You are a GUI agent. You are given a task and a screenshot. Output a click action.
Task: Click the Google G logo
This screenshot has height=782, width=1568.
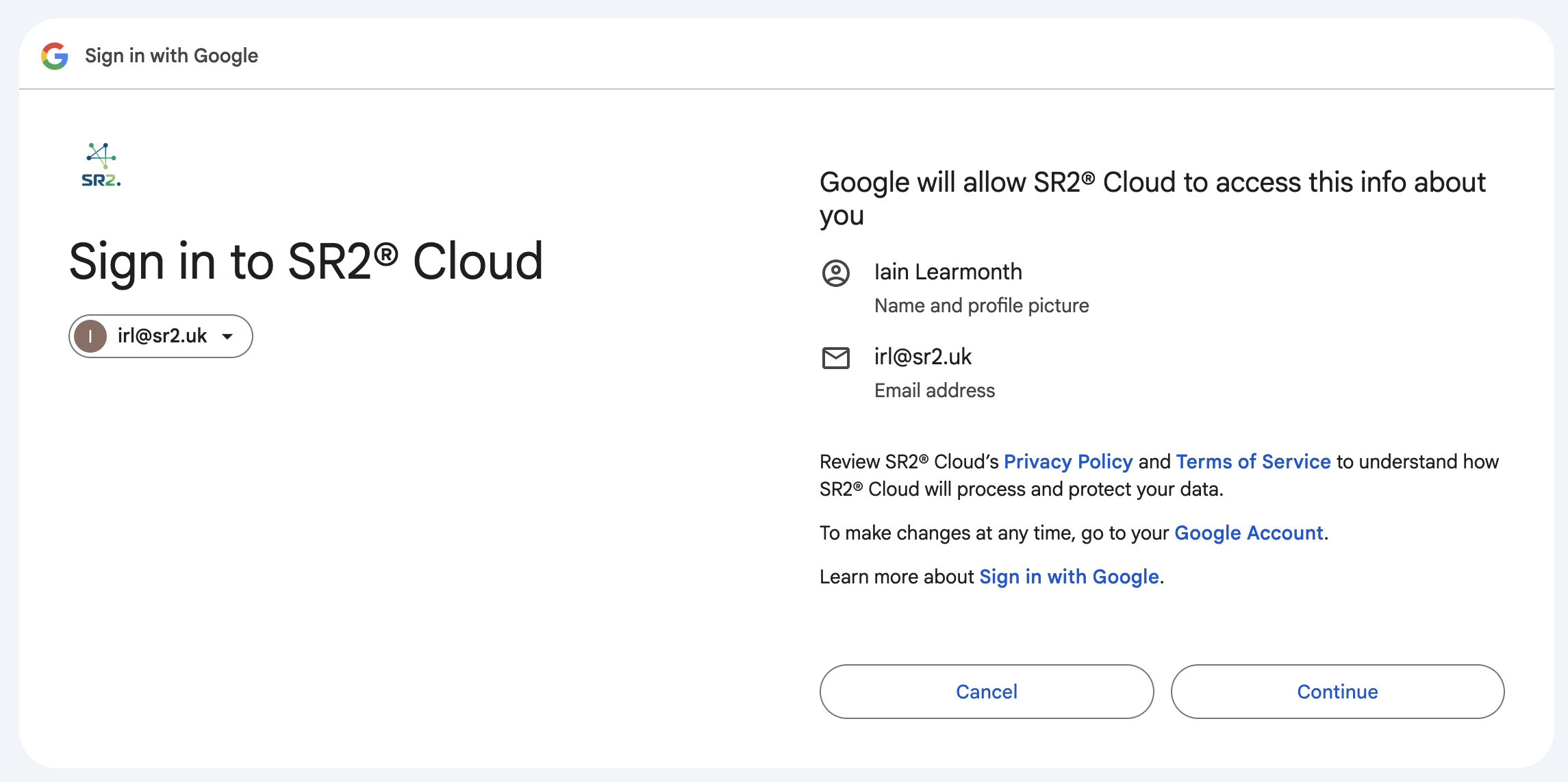55,55
